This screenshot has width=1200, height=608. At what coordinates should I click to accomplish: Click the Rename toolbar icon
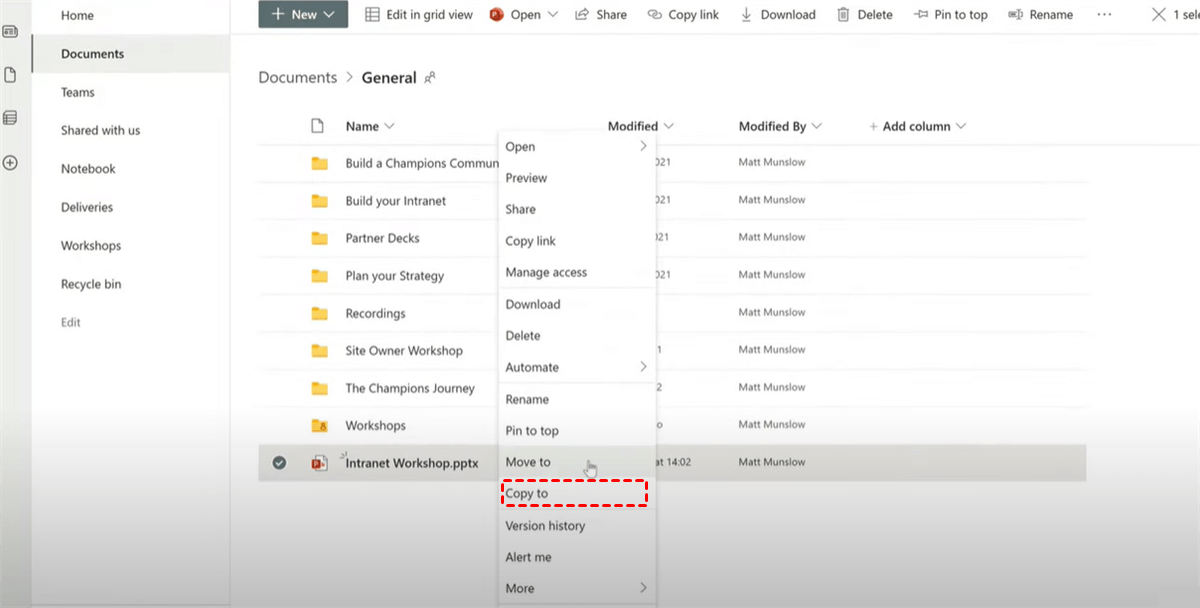point(1016,14)
